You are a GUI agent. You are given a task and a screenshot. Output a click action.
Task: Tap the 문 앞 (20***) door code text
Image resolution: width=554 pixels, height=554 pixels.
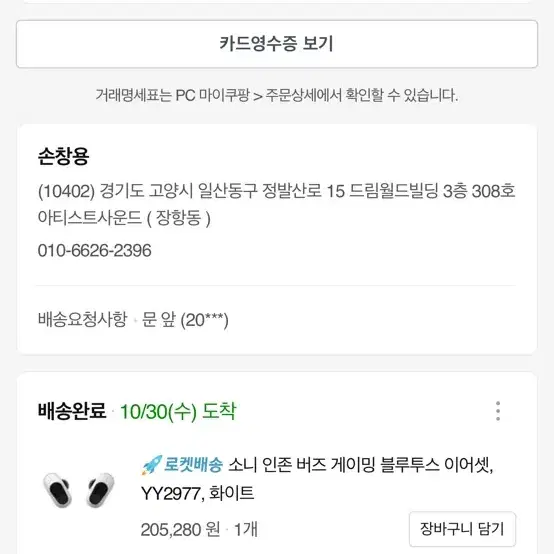tap(185, 320)
